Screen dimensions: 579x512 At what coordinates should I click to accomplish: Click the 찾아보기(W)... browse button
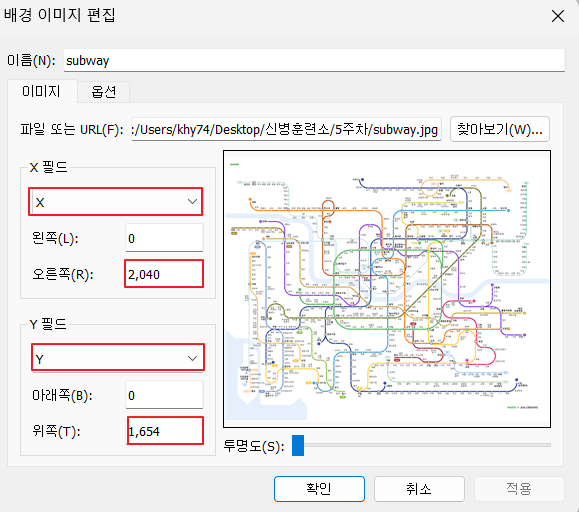pyautogui.click(x=500, y=130)
